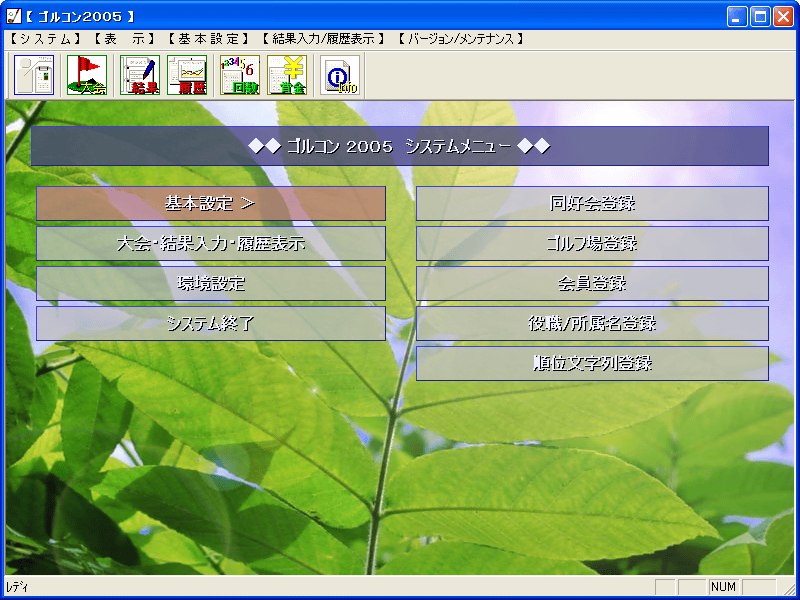
Task: Open the 会員登録 button
Action: point(592,283)
